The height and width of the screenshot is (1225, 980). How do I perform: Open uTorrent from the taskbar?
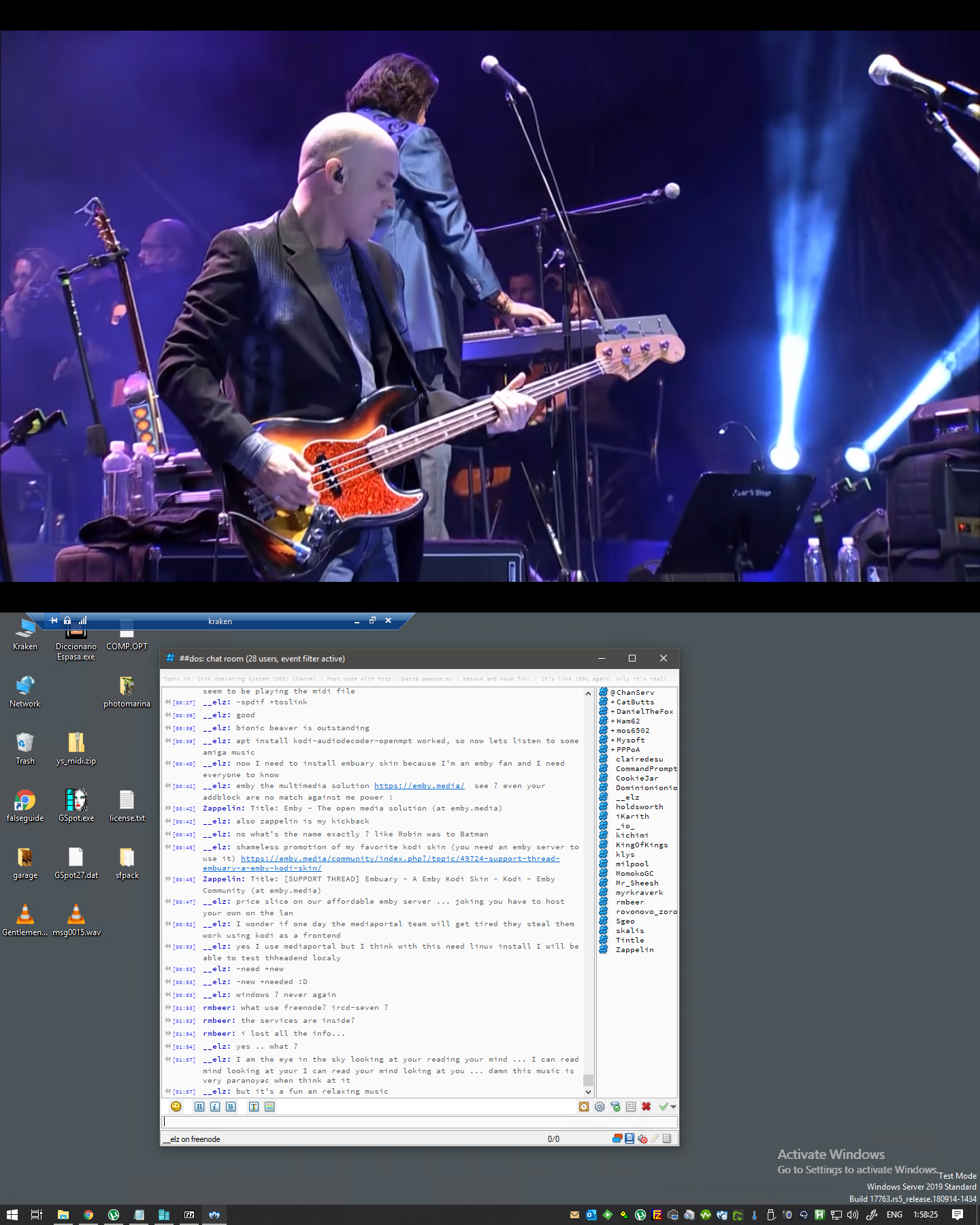(114, 1215)
